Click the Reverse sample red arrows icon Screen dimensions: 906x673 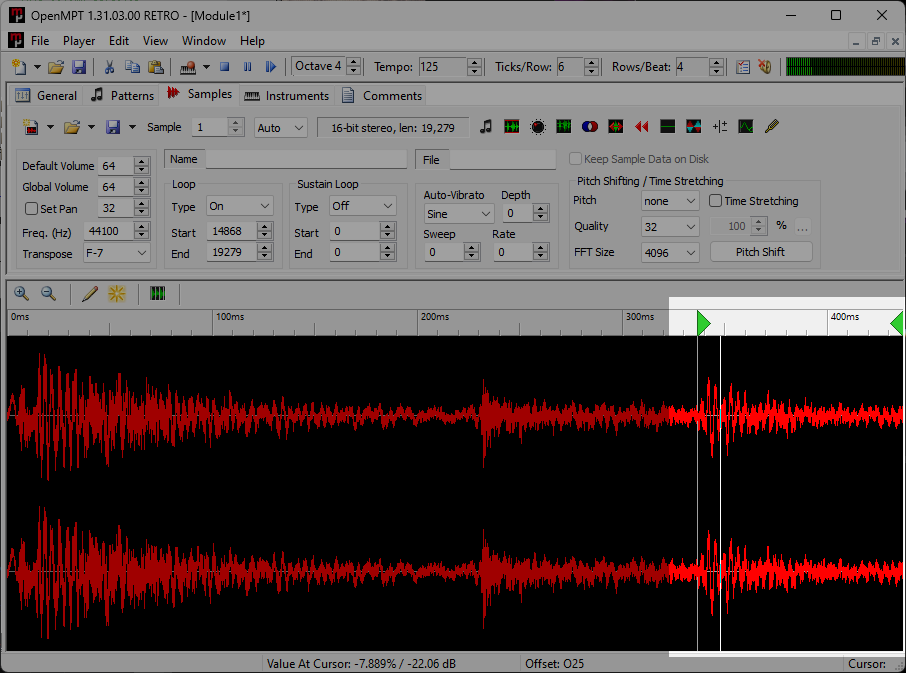click(x=641, y=127)
